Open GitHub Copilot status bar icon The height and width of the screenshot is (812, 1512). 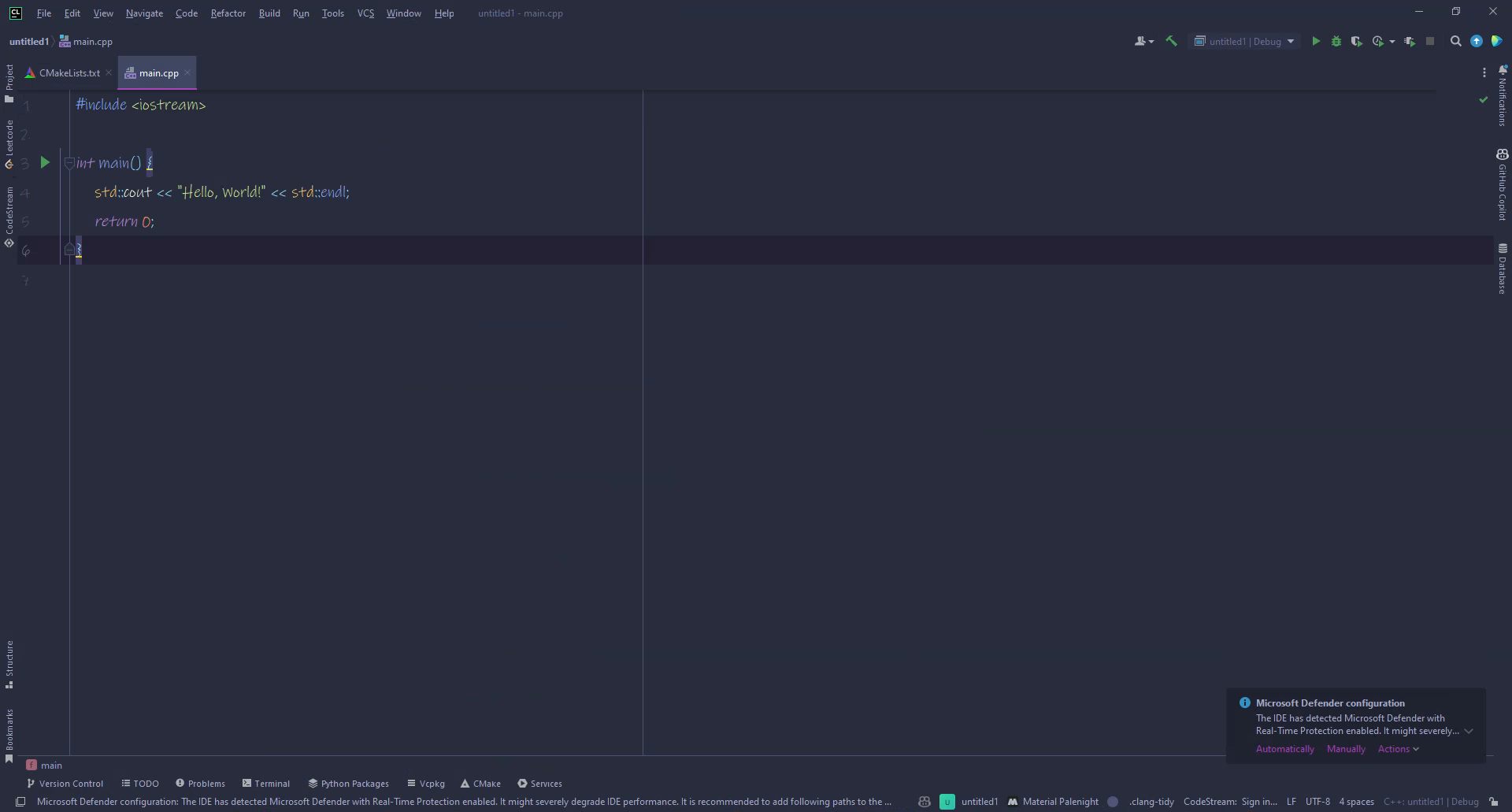pos(925,802)
